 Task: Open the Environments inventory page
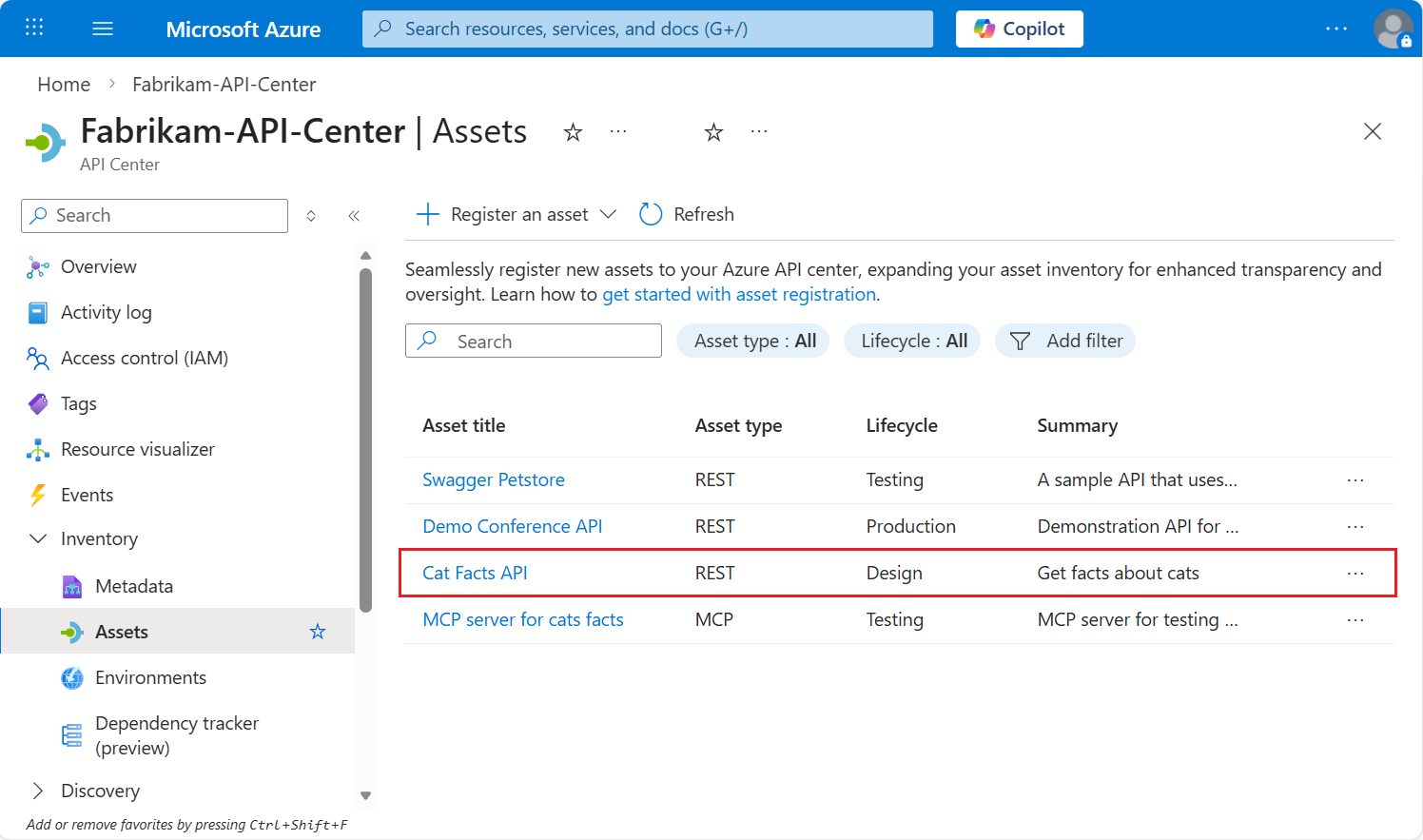(150, 676)
